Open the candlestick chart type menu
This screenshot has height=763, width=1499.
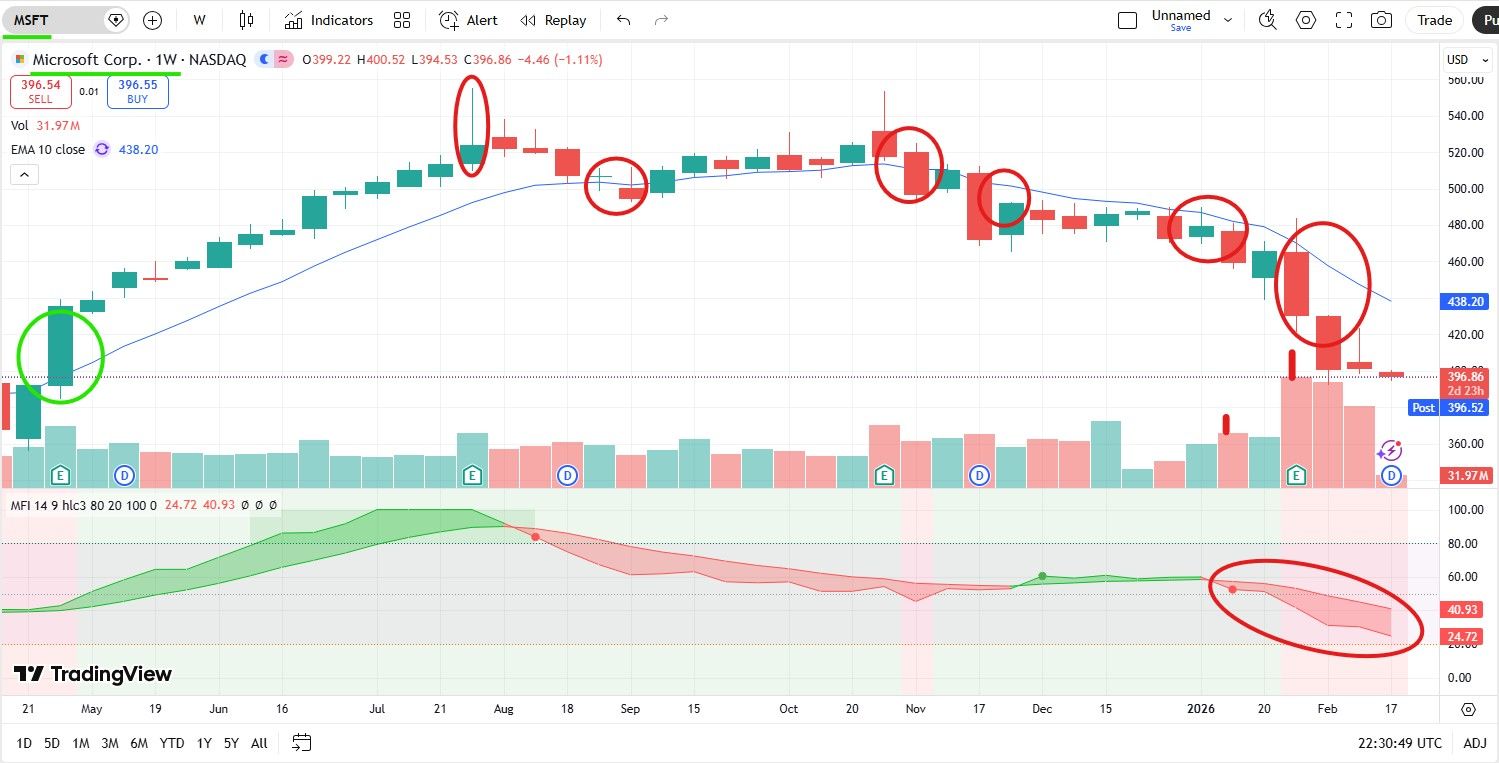pyautogui.click(x=246, y=20)
